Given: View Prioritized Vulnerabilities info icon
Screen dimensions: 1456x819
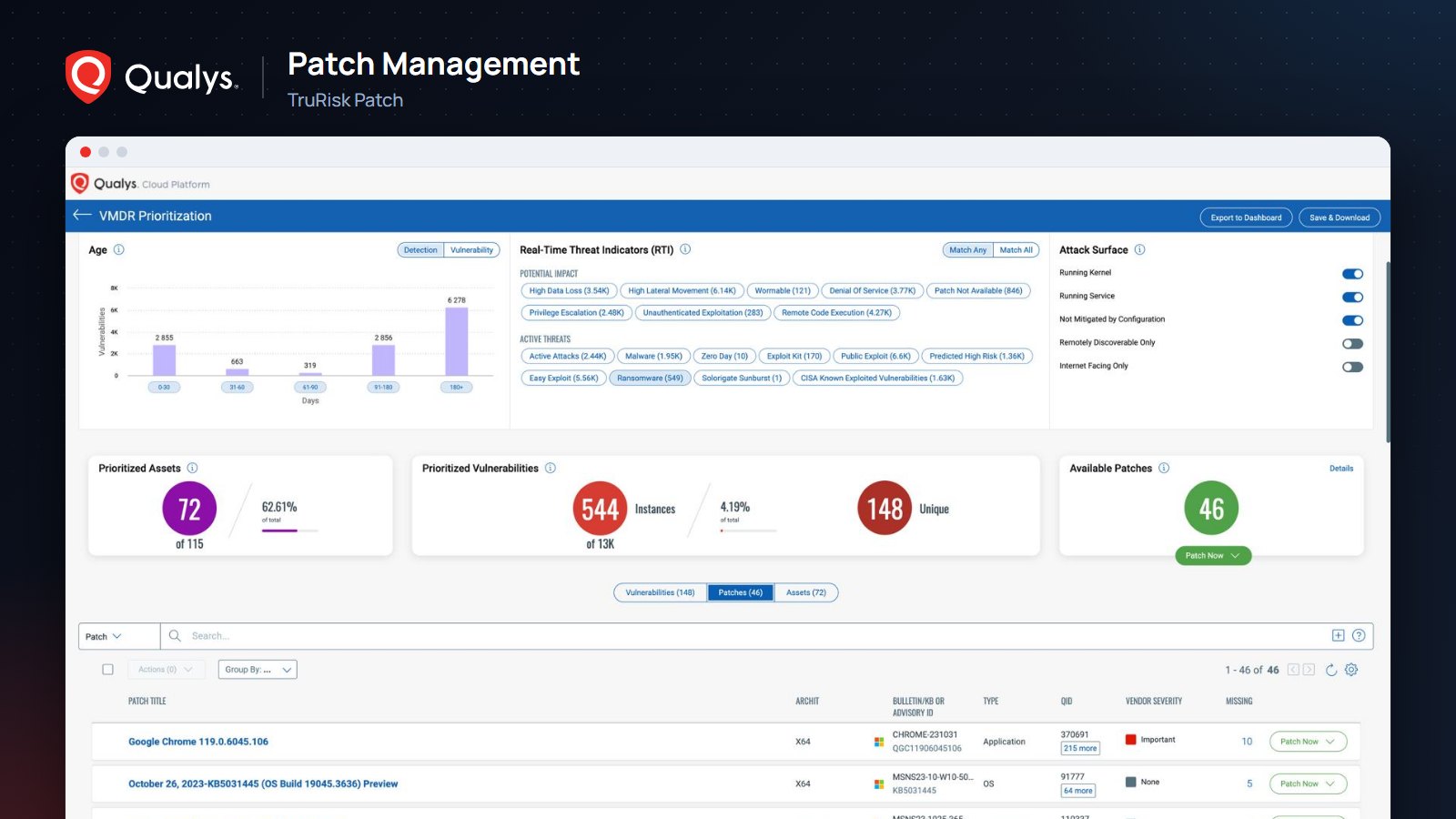Looking at the screenshot, I should click(x=550, y=468).
